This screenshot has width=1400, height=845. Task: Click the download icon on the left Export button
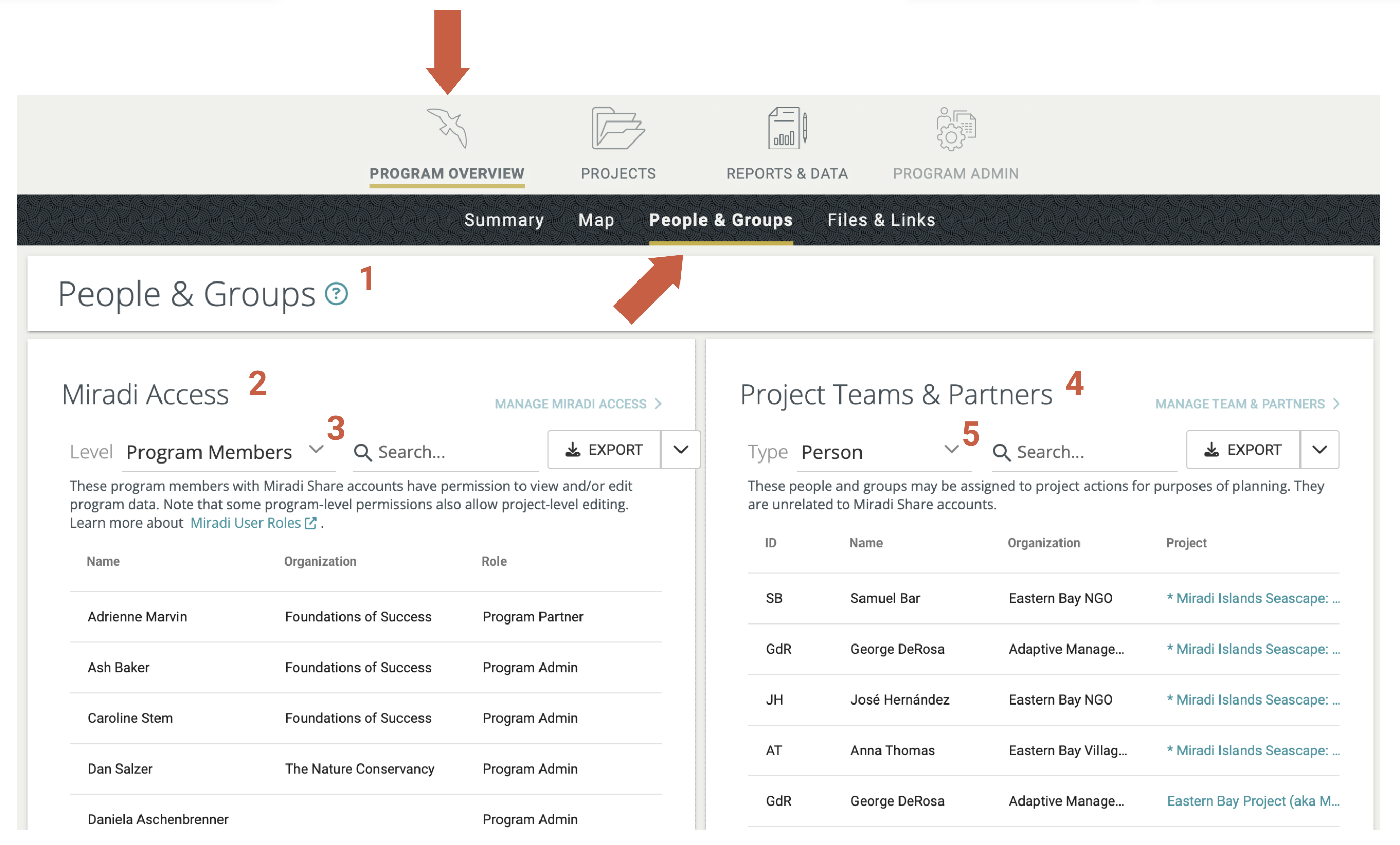(x=574, y=450)
